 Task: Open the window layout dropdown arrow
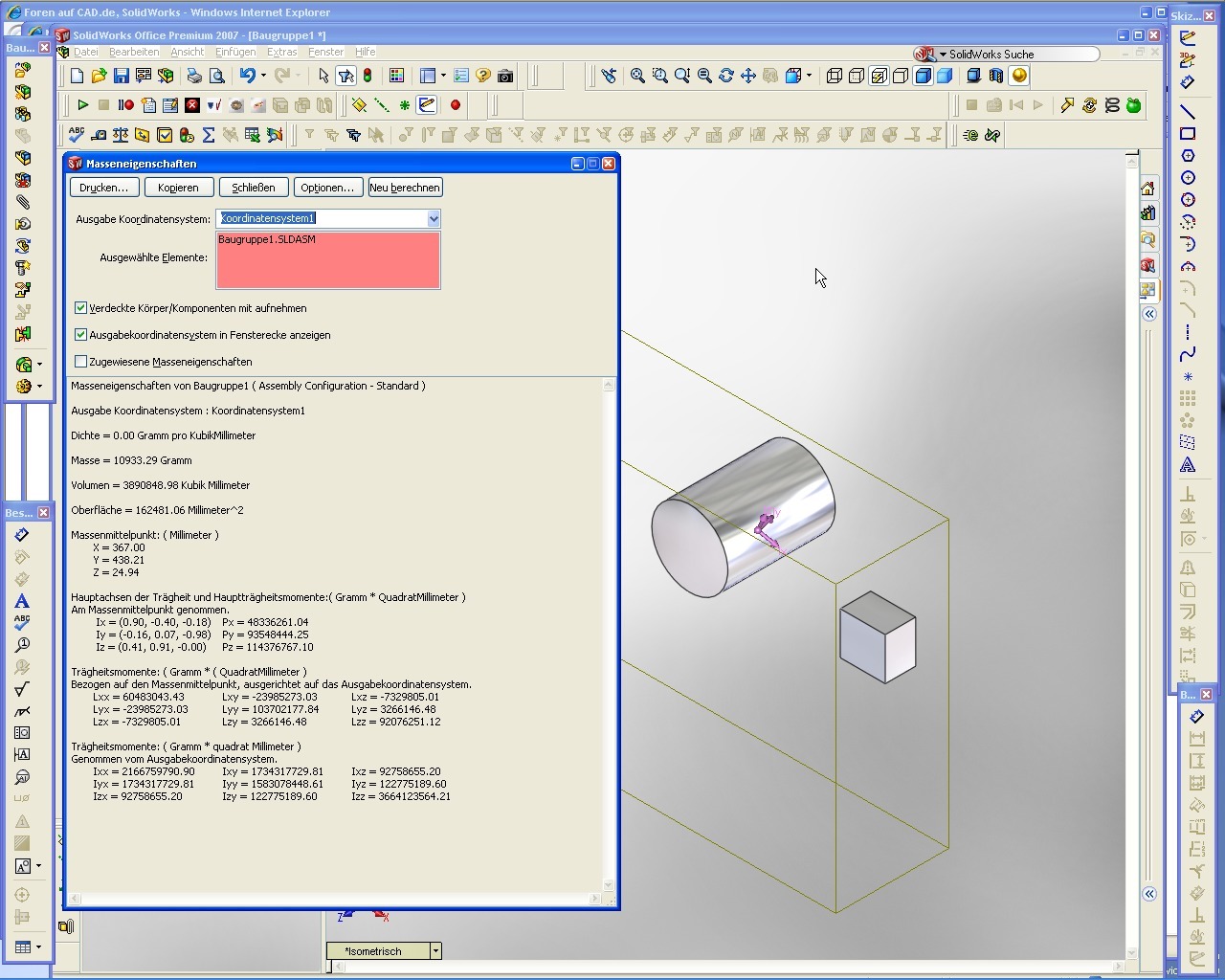click(443, 76)
